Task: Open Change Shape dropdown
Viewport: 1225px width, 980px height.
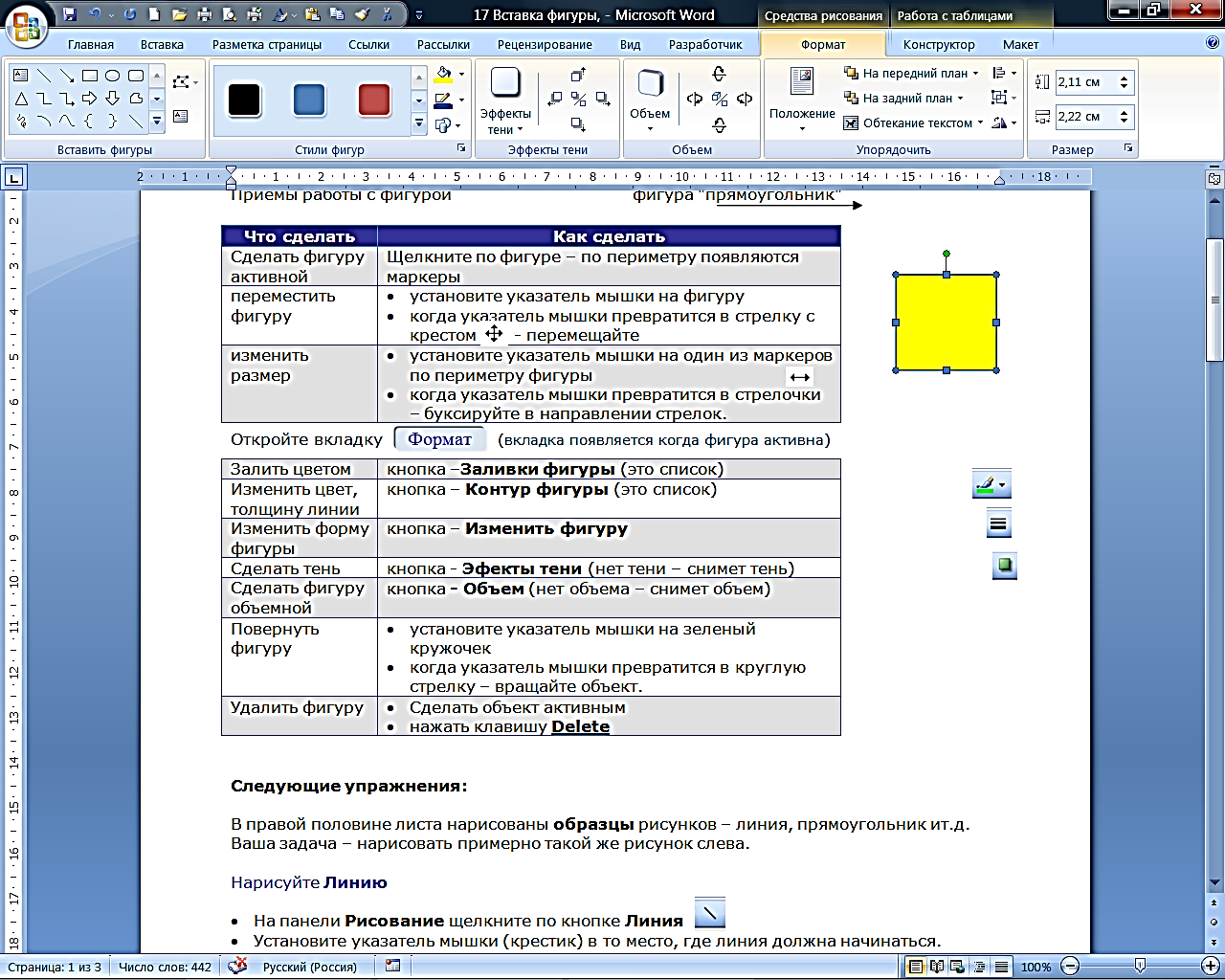Action: pos(447,125)
